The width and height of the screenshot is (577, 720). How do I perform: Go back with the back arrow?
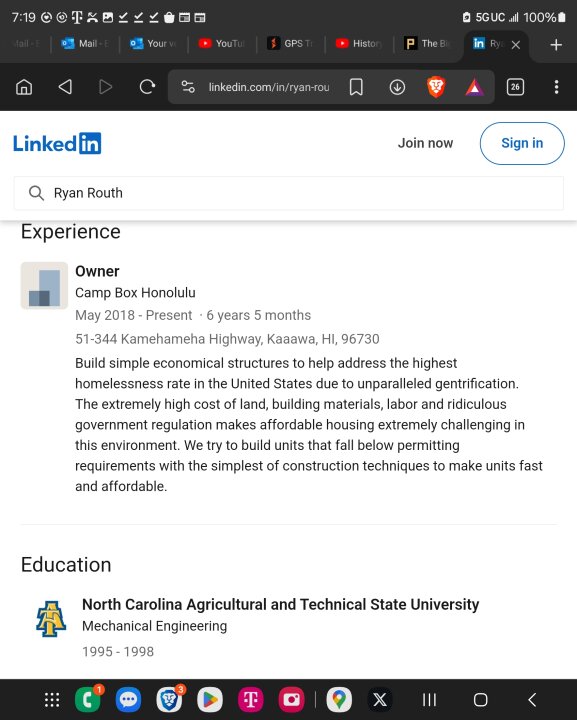[65, 86]
